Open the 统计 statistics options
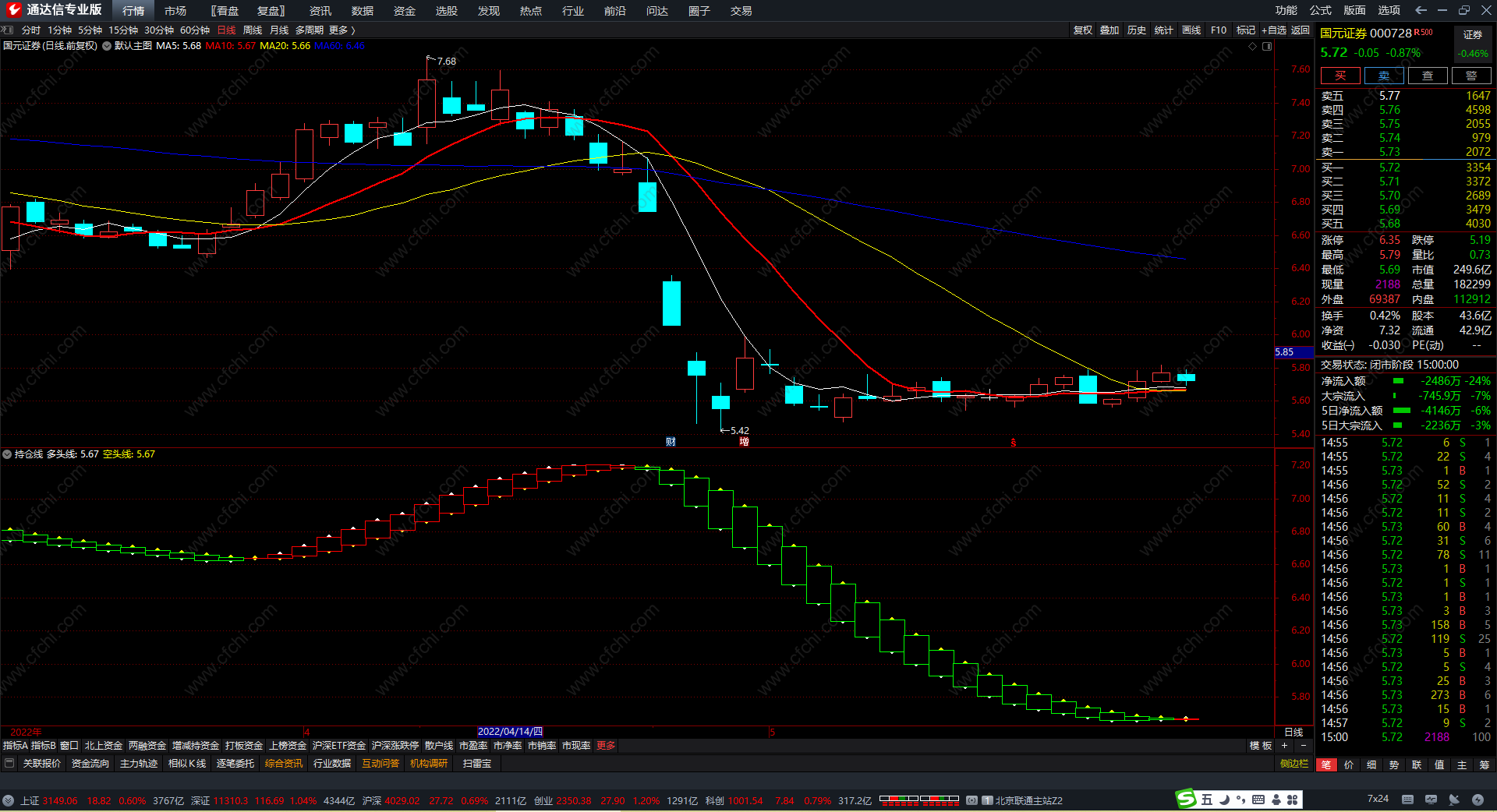 (x=1164, y=30)
